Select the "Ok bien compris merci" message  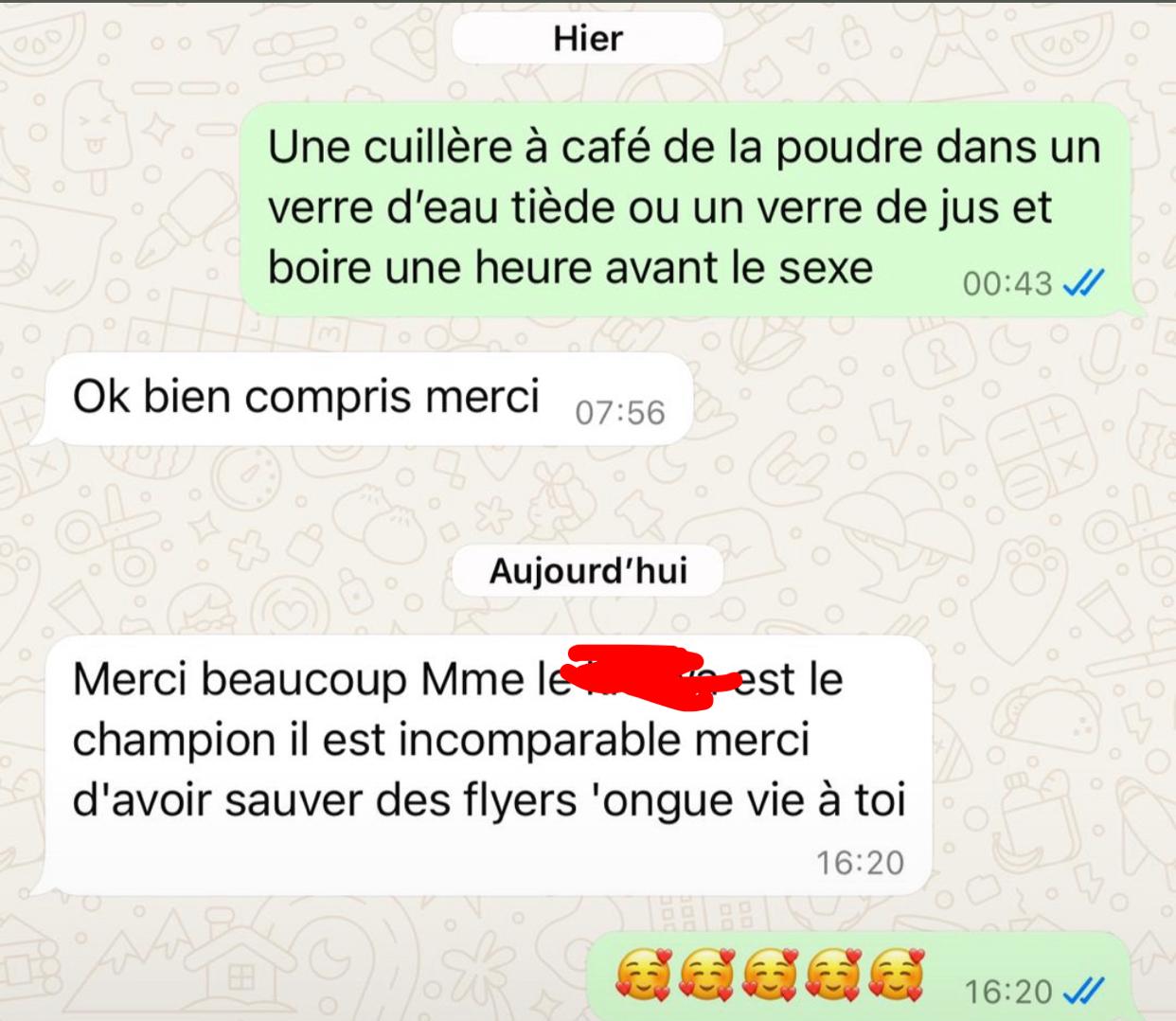tap(362, 399)
